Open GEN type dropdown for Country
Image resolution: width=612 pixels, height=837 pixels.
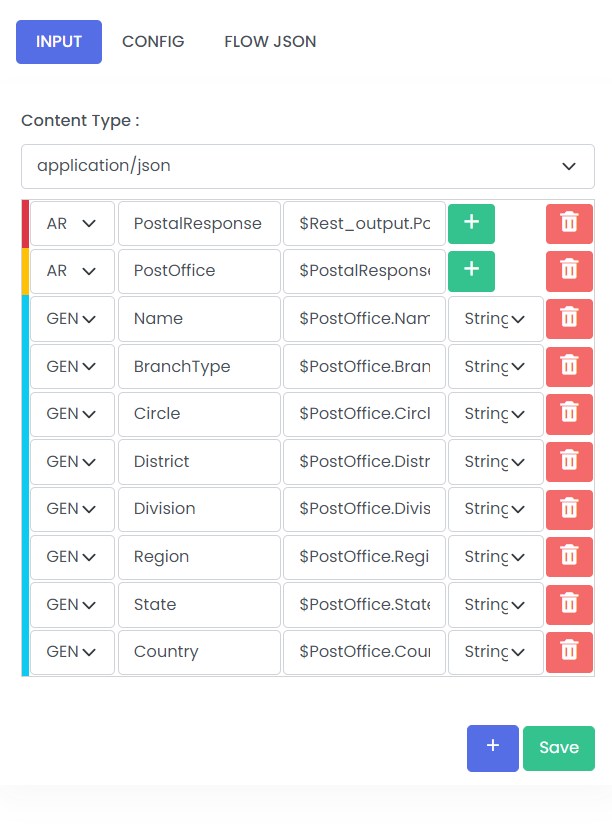pos(72,652)
